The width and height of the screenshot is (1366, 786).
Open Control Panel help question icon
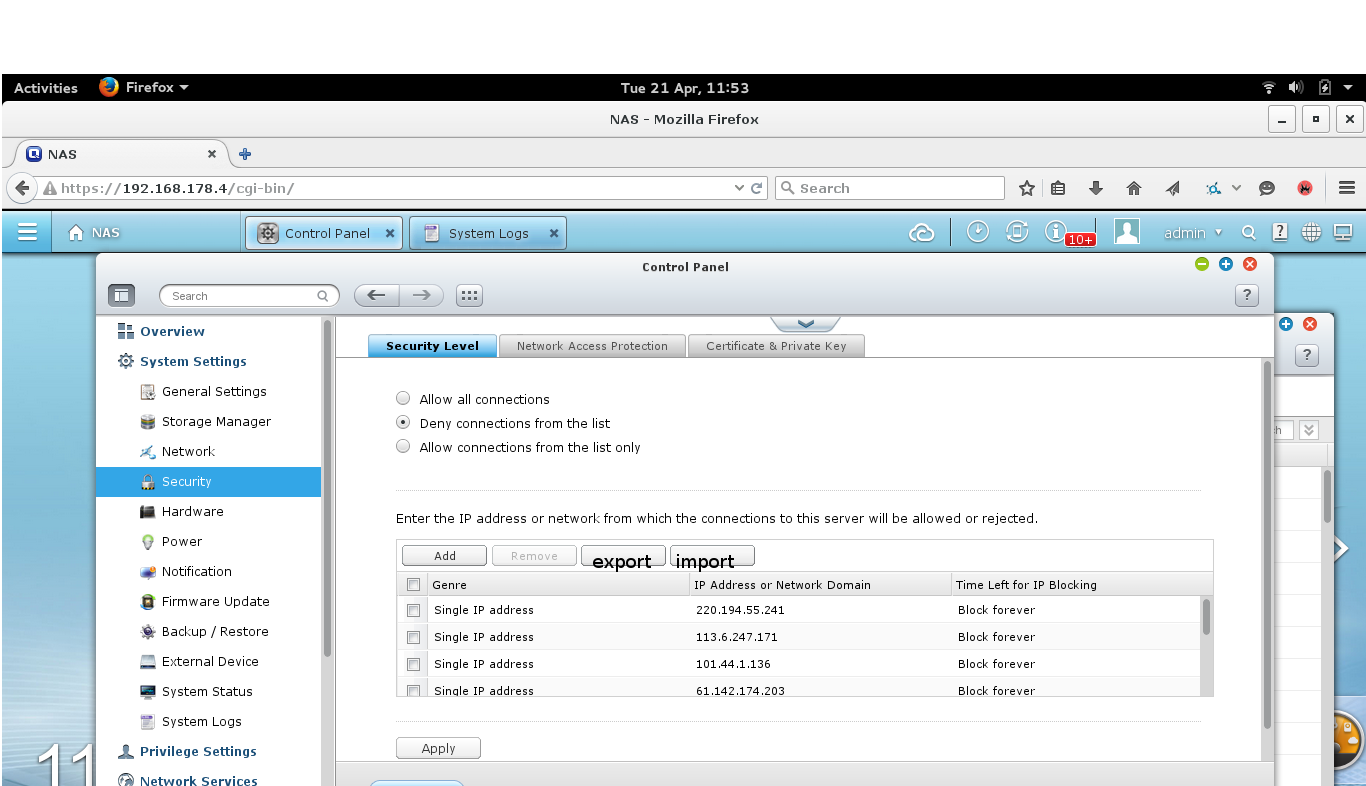tap(1246, 295)
